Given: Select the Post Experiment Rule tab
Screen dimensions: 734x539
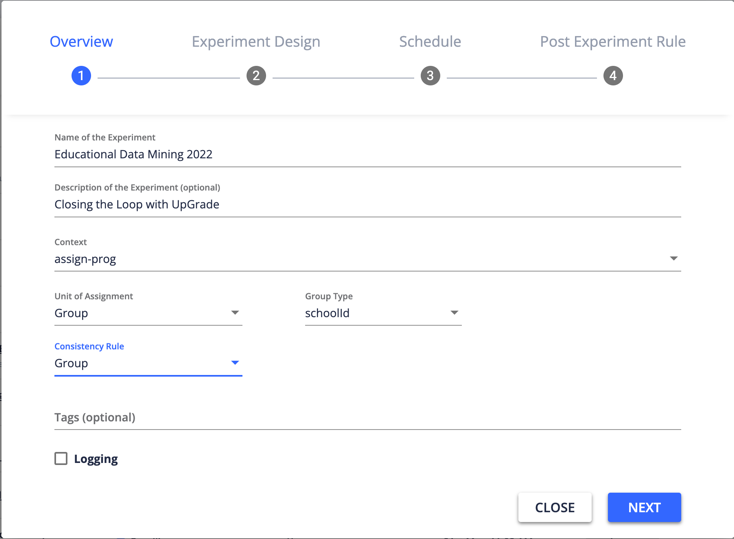Looking at the screenshot, I should (613, 41).
